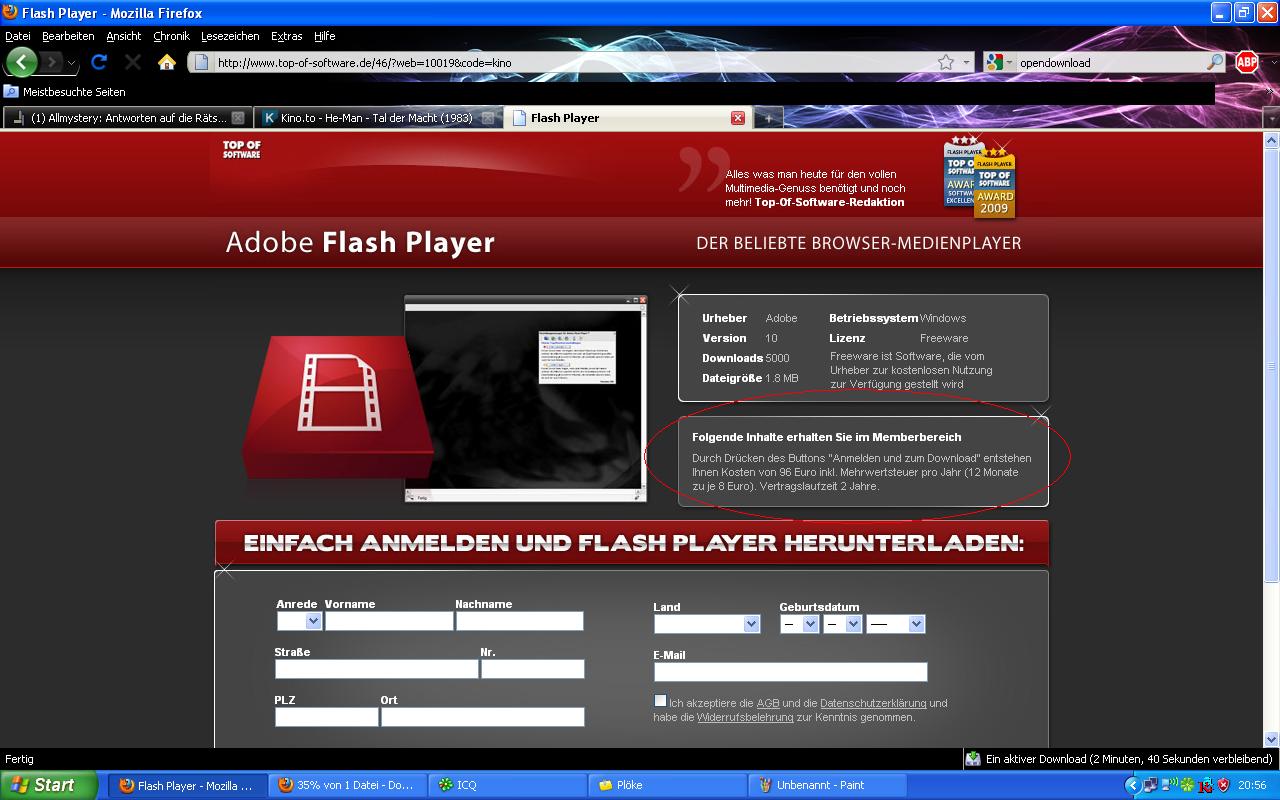Click the Flash Player screenshot thumbnail

[526, 398]
